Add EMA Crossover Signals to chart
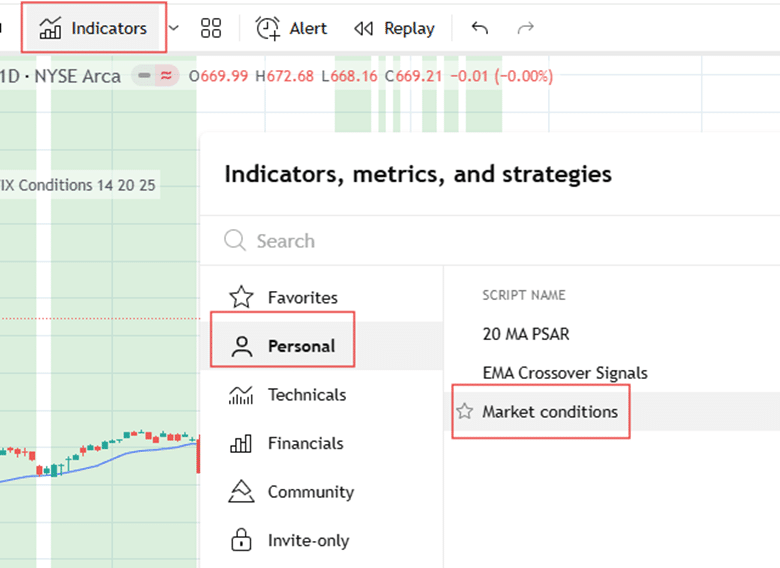This screenshot has height=568, width=780. coord(565,373)
